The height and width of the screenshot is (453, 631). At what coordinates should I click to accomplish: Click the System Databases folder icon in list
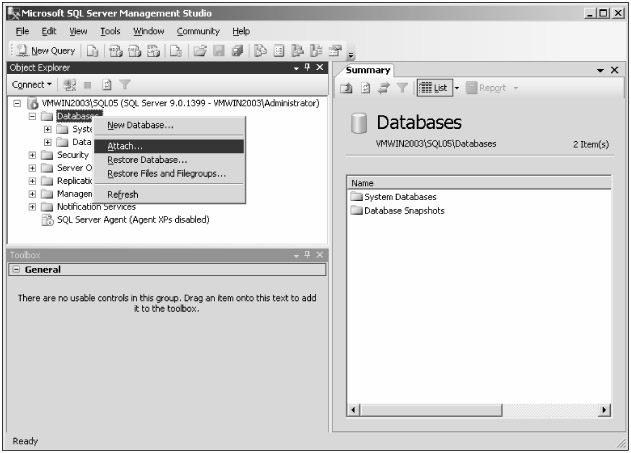(357, 197)
